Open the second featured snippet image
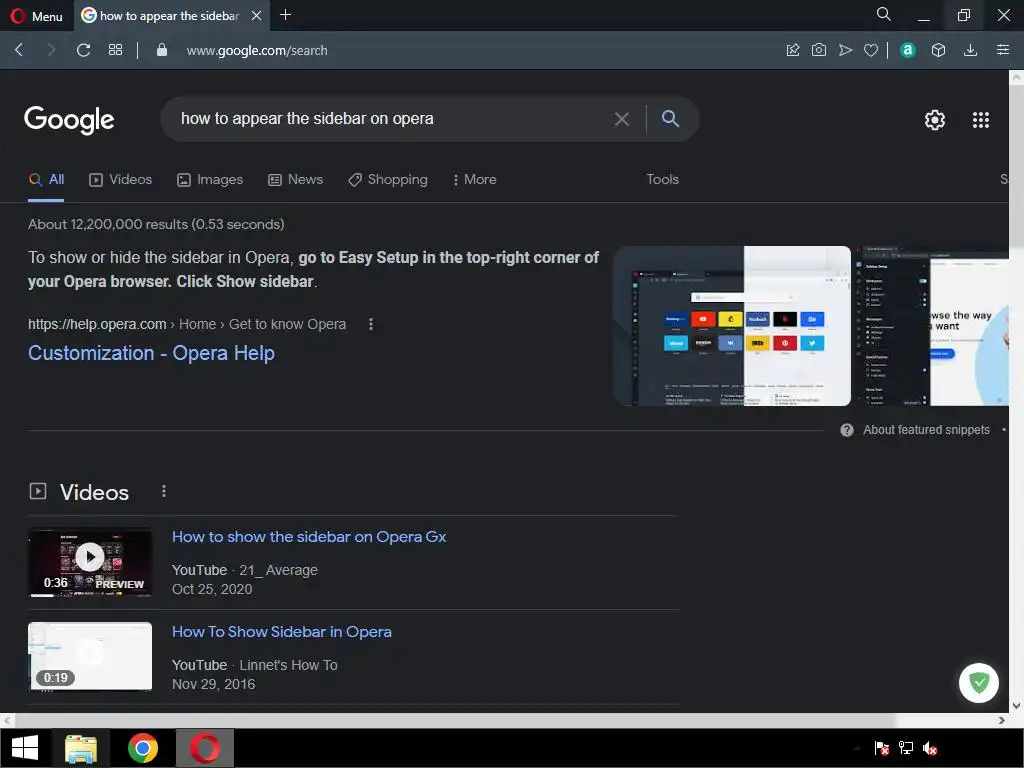This screenshot has width=1024, height=768. click(x=933, y=326)
